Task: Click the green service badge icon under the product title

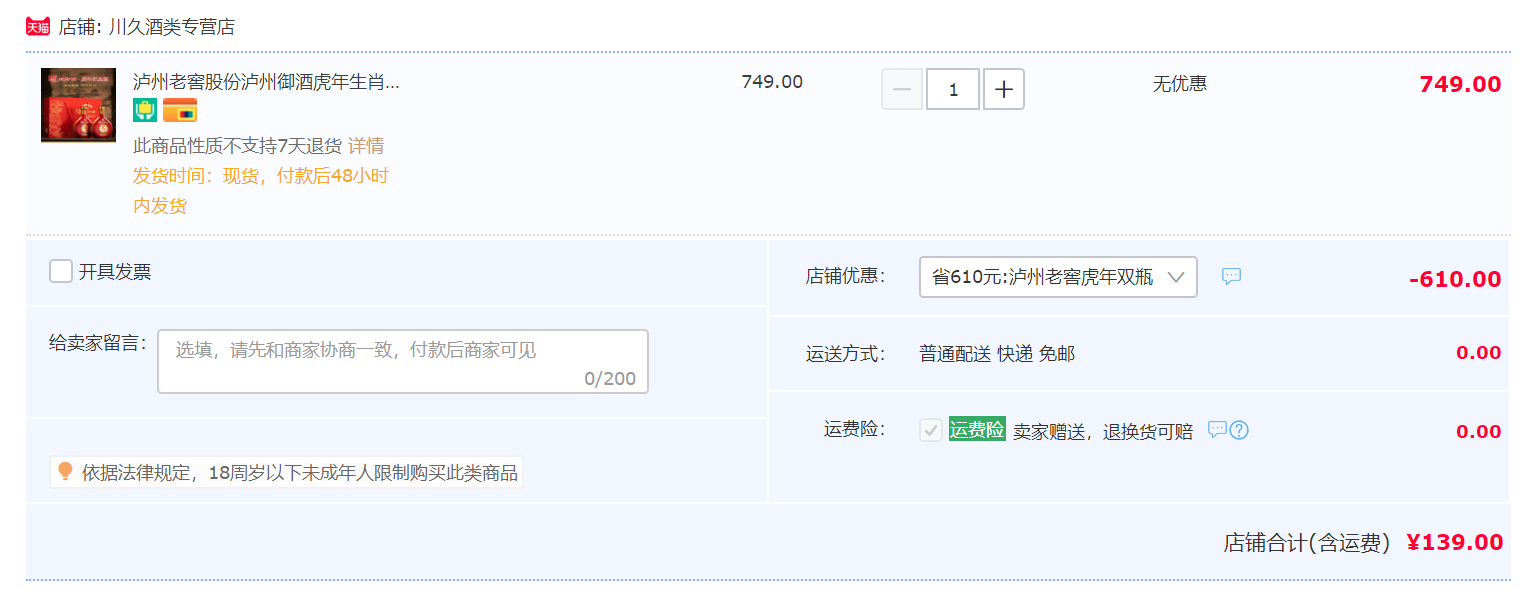Action: tap(145, 110)
